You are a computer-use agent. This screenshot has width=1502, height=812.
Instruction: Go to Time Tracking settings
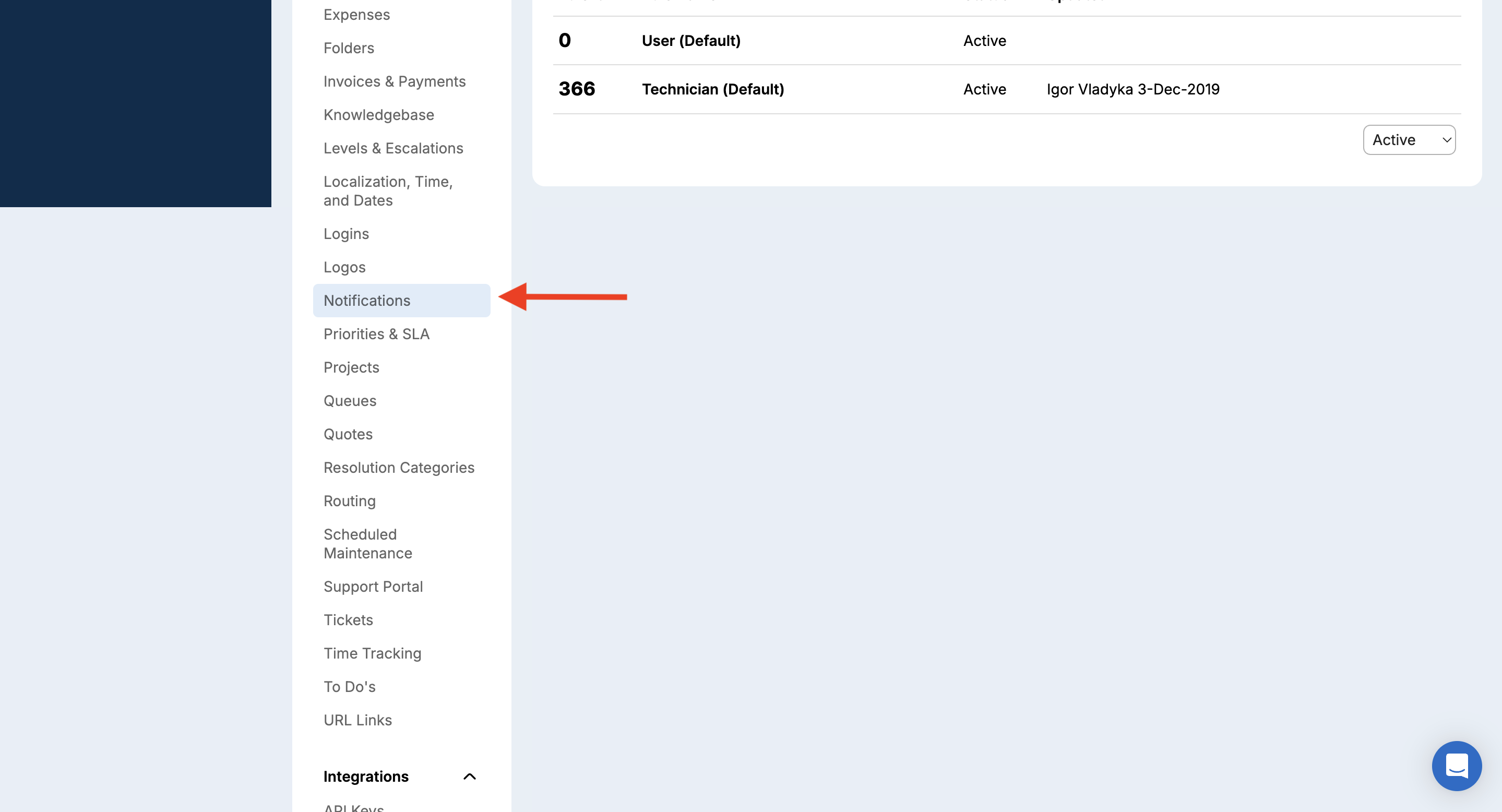pyautogui.click(x=372, y=653)
